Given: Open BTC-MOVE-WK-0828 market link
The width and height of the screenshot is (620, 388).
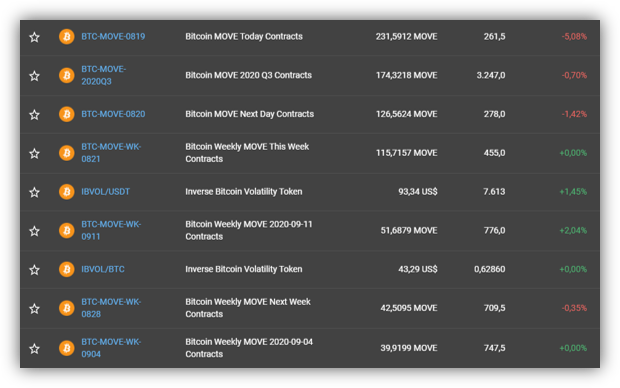Looking at the screenshot, I should pos(111,308).
